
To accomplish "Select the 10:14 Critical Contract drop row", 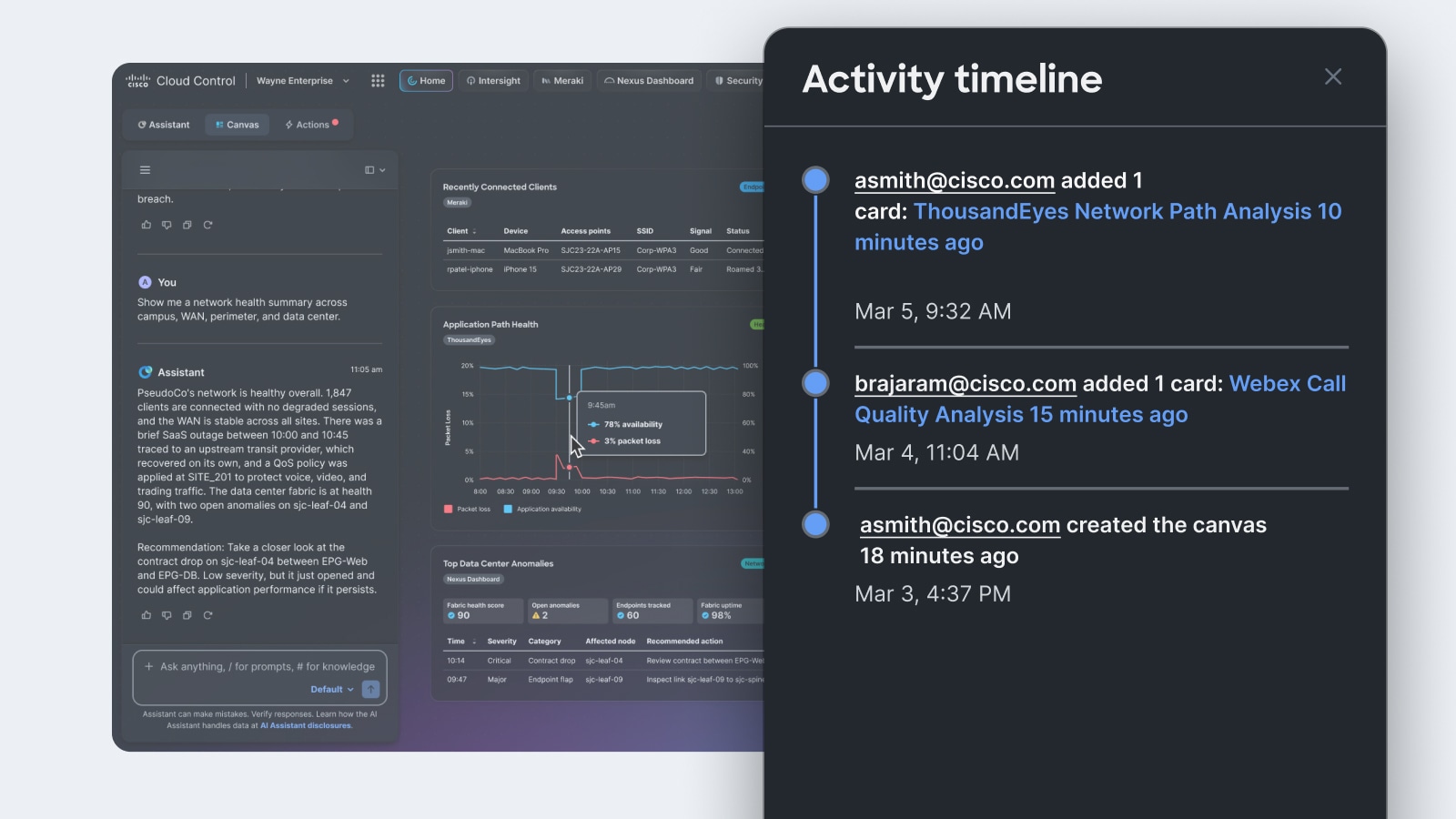I will pyautogui.click(x=602, y=661).
